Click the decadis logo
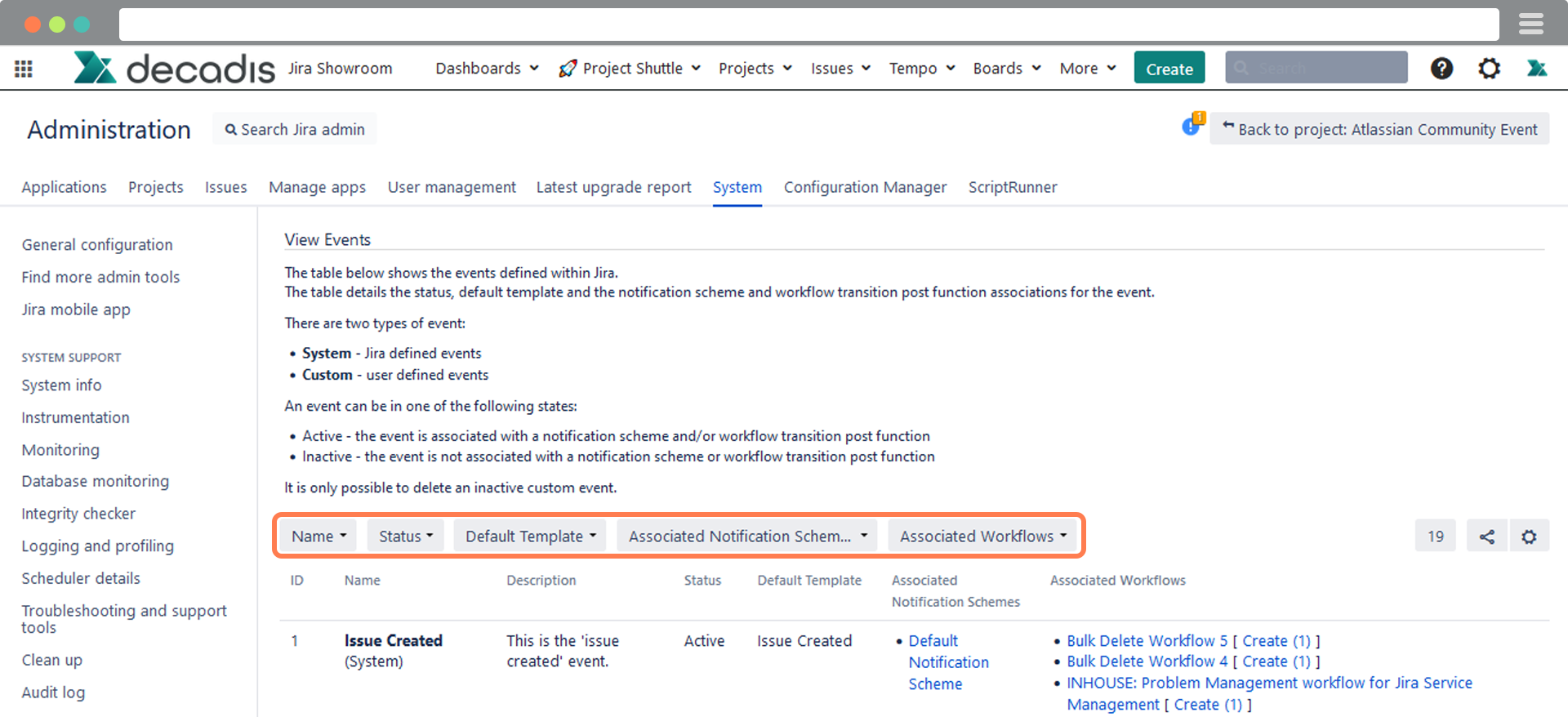Image resolution: width=1568 pixels, height=717 pixels. [175, 69]
